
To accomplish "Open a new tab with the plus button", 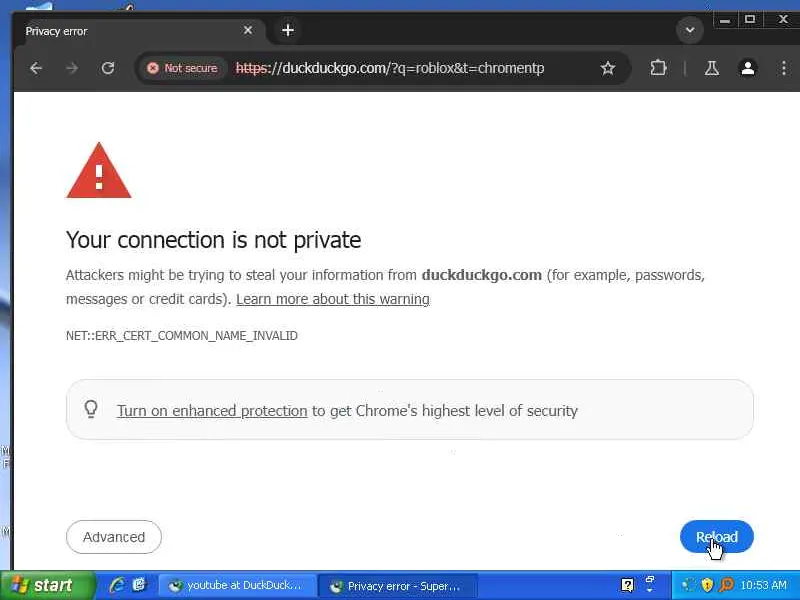I will pos(288,30).
